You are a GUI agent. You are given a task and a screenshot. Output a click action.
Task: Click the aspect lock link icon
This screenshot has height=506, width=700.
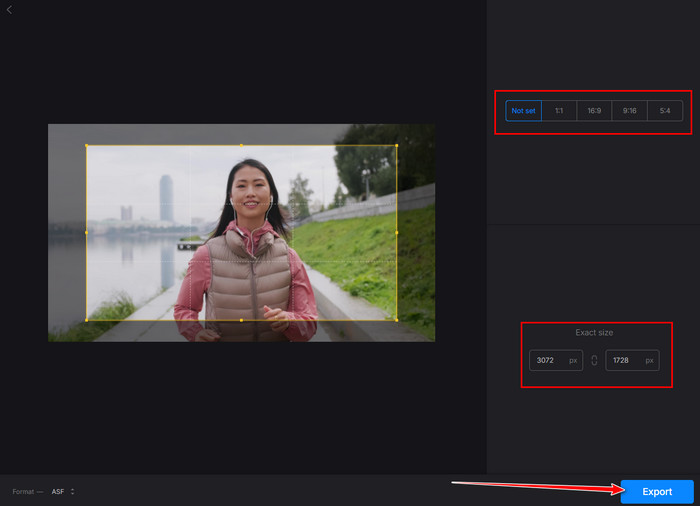click(594, 360)
